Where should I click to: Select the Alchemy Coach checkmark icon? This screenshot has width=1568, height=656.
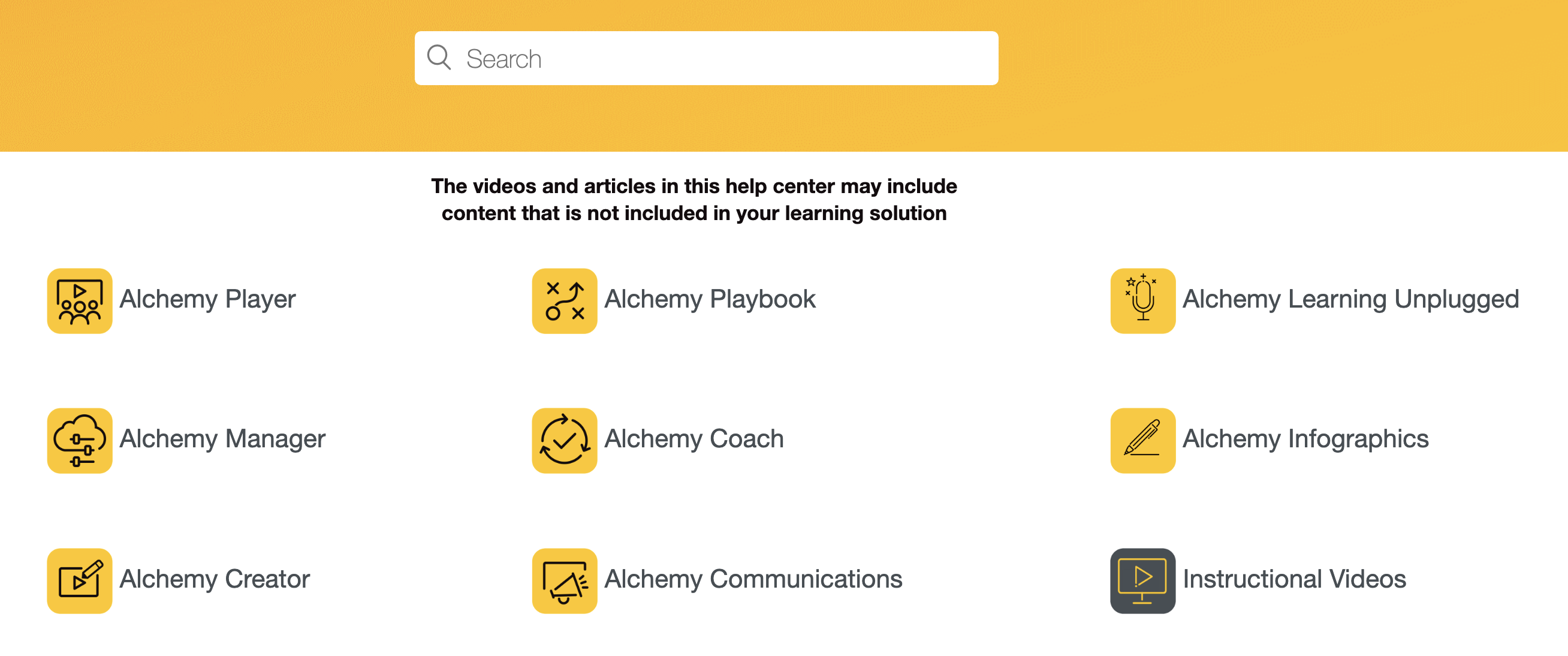click(x=564, y=440)
